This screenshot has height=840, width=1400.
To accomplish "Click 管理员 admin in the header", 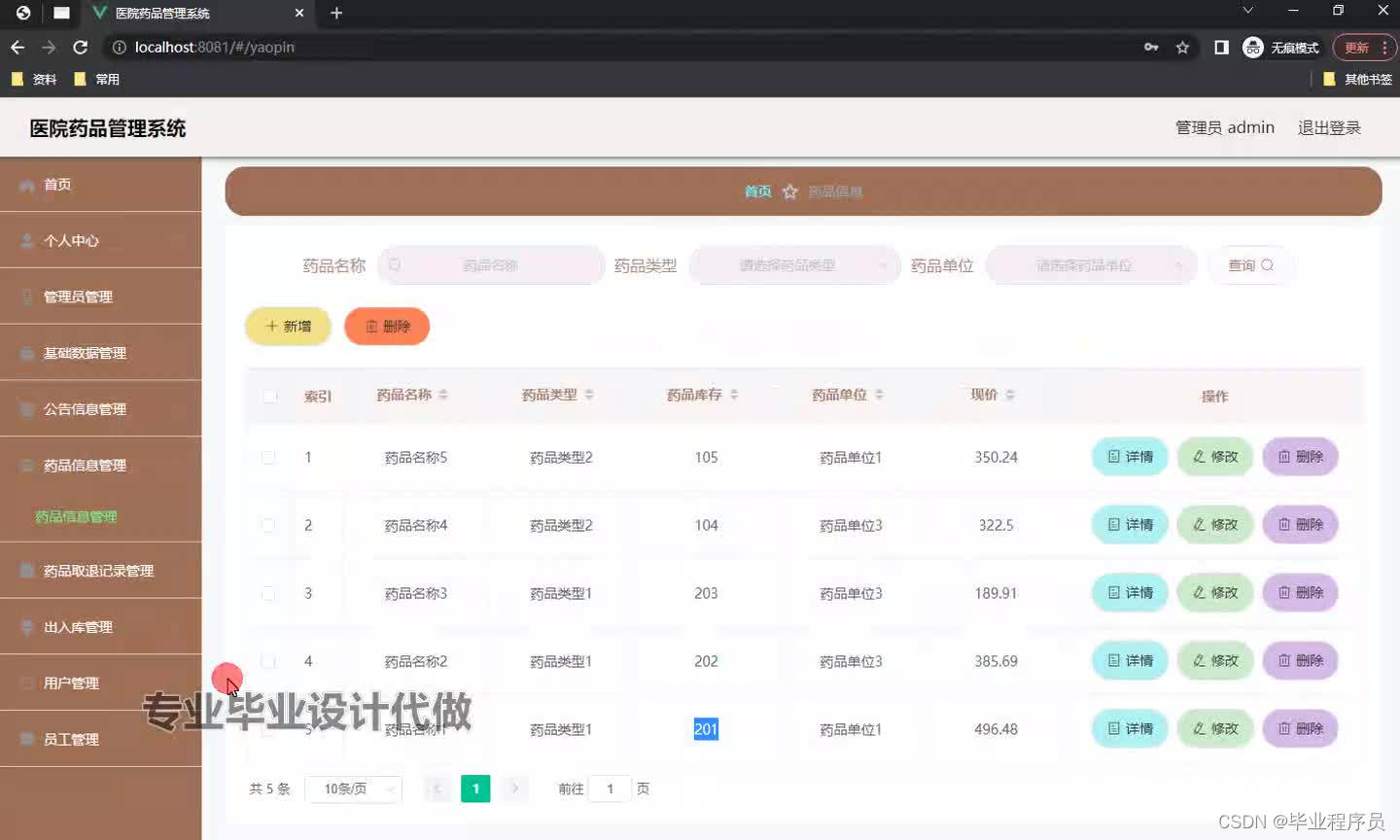I will 1225,127.
